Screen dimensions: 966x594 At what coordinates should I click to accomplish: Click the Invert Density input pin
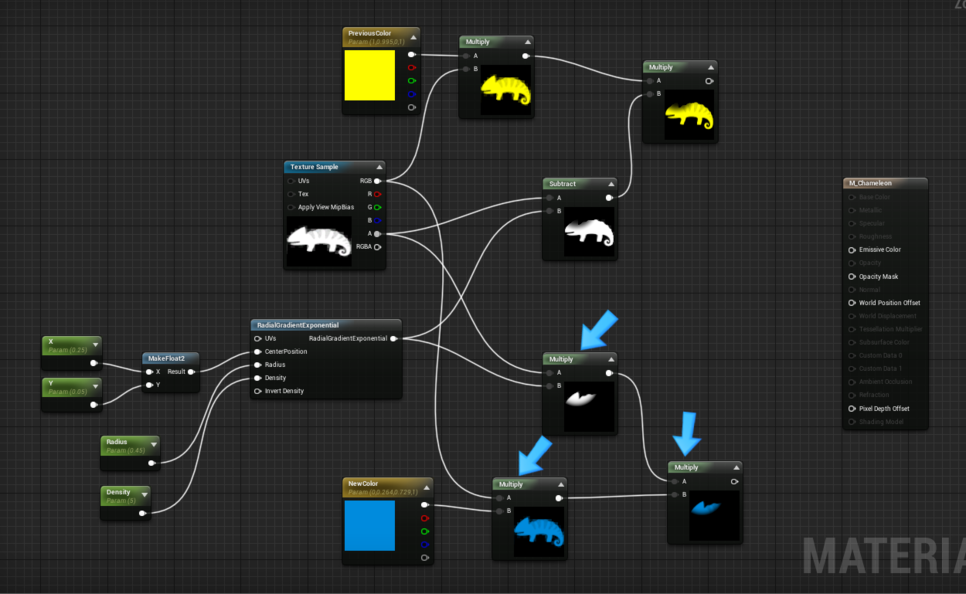[258, 391]
